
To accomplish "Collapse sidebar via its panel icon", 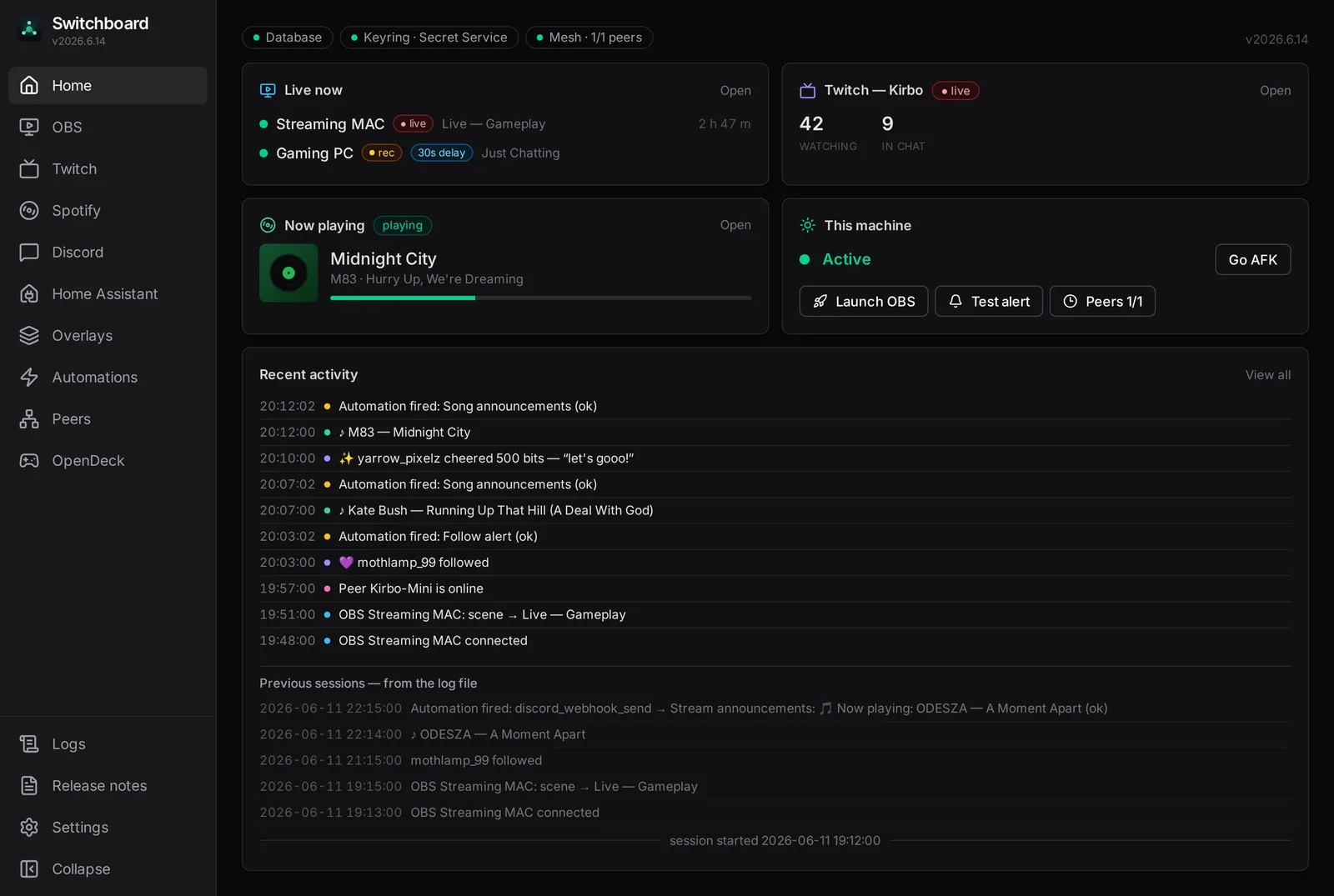I will pos(29,868).
